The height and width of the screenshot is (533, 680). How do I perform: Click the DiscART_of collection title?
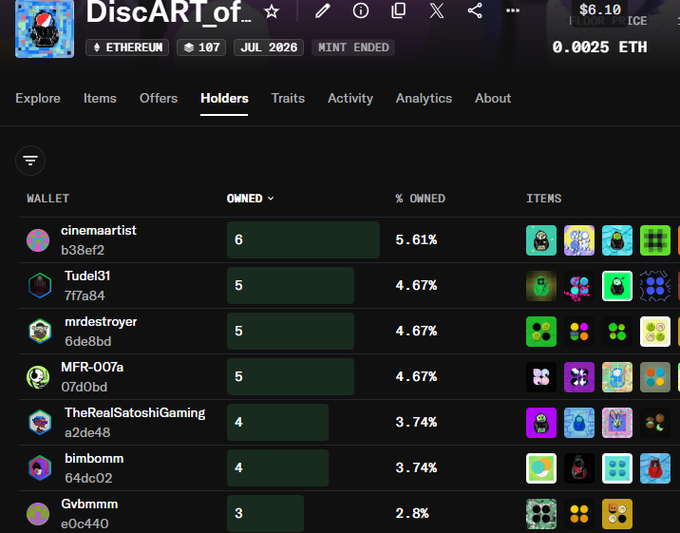168,12
